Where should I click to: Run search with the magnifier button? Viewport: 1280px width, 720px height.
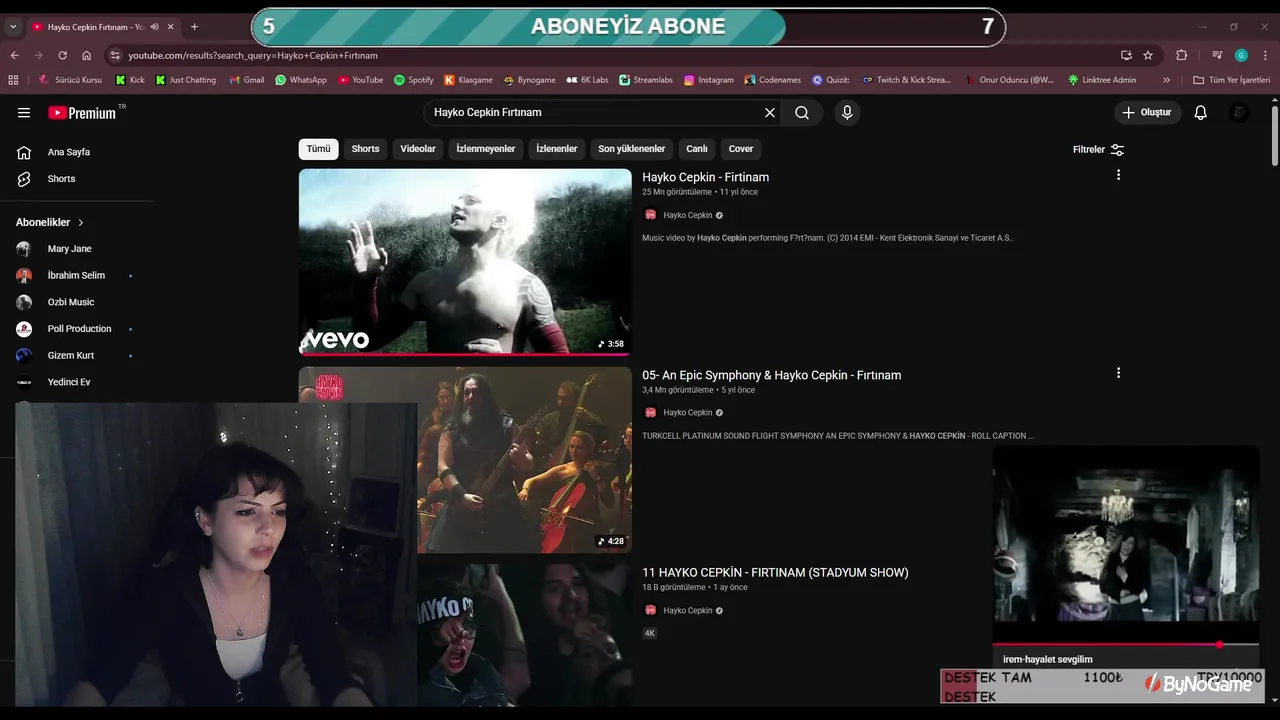pos(802,113)
